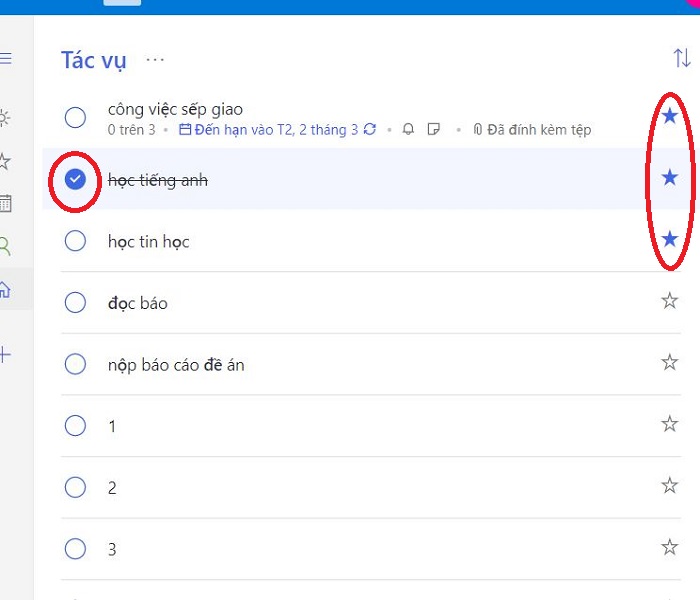The width and height of the screenshot is (700, 600).
Task: Open the Assigned to me person icon
Action: pyautogui.click(x=5, y=246)
